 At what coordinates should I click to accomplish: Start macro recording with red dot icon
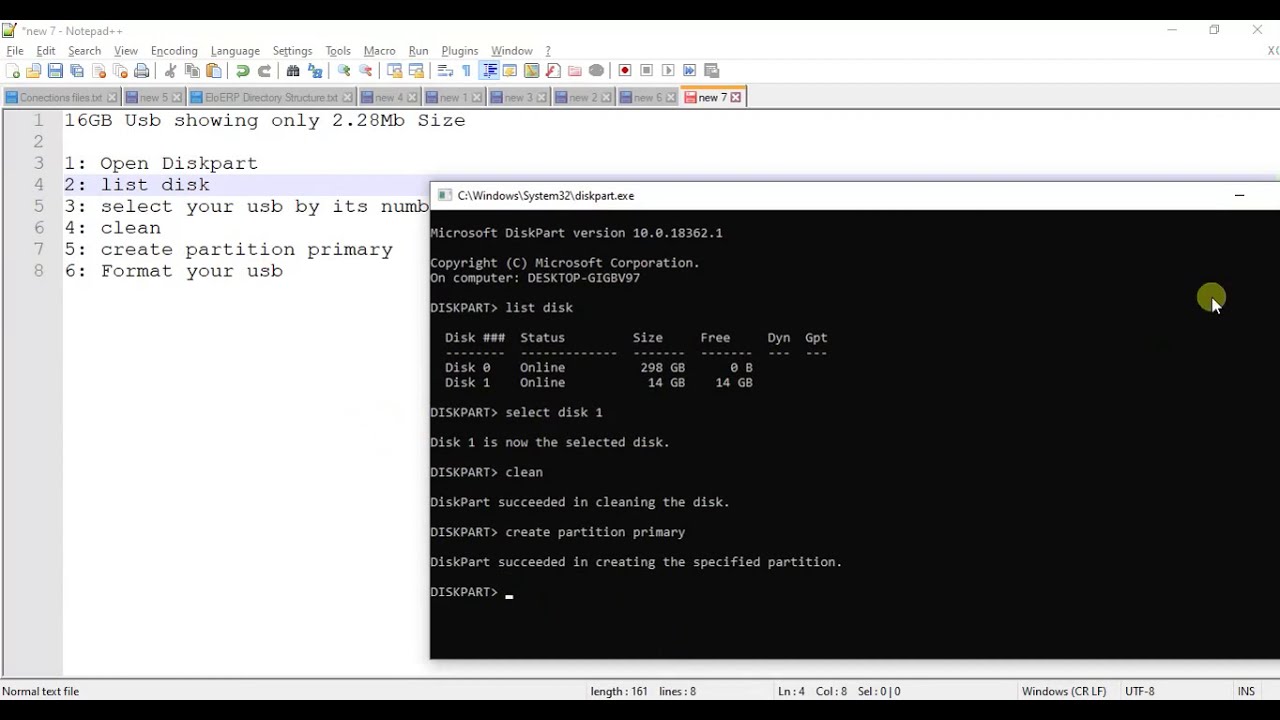[x=625, y=70]
